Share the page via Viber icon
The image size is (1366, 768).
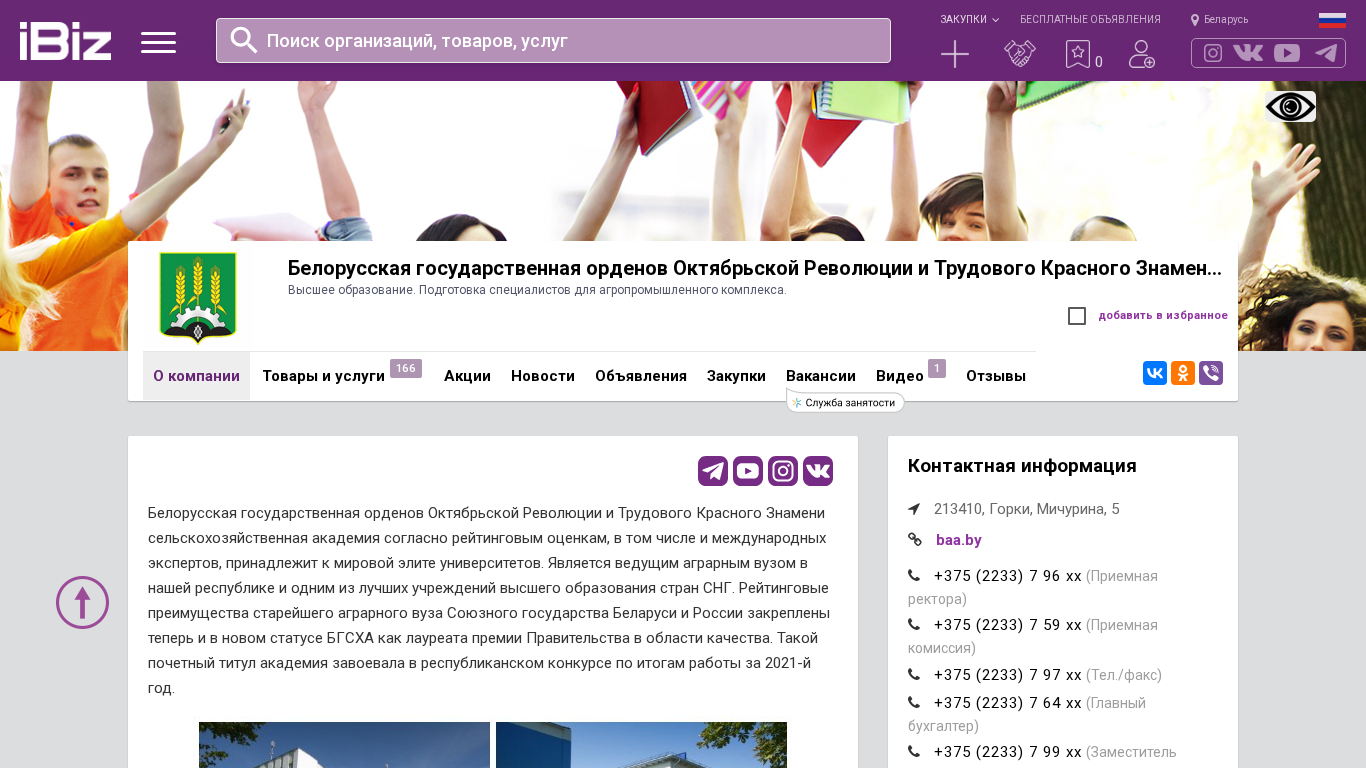pos(1211,373)
